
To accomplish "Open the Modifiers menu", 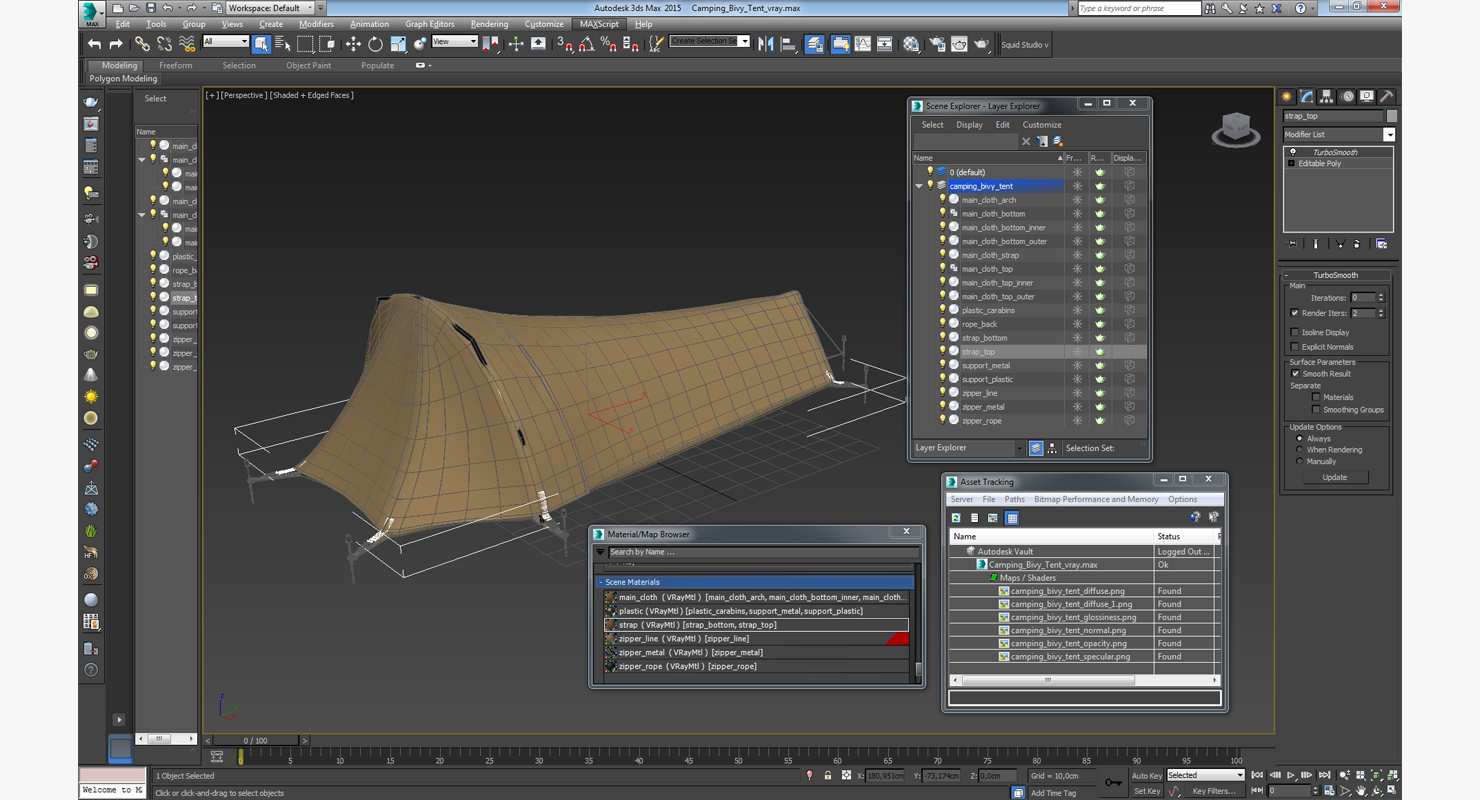I will 316,24.
